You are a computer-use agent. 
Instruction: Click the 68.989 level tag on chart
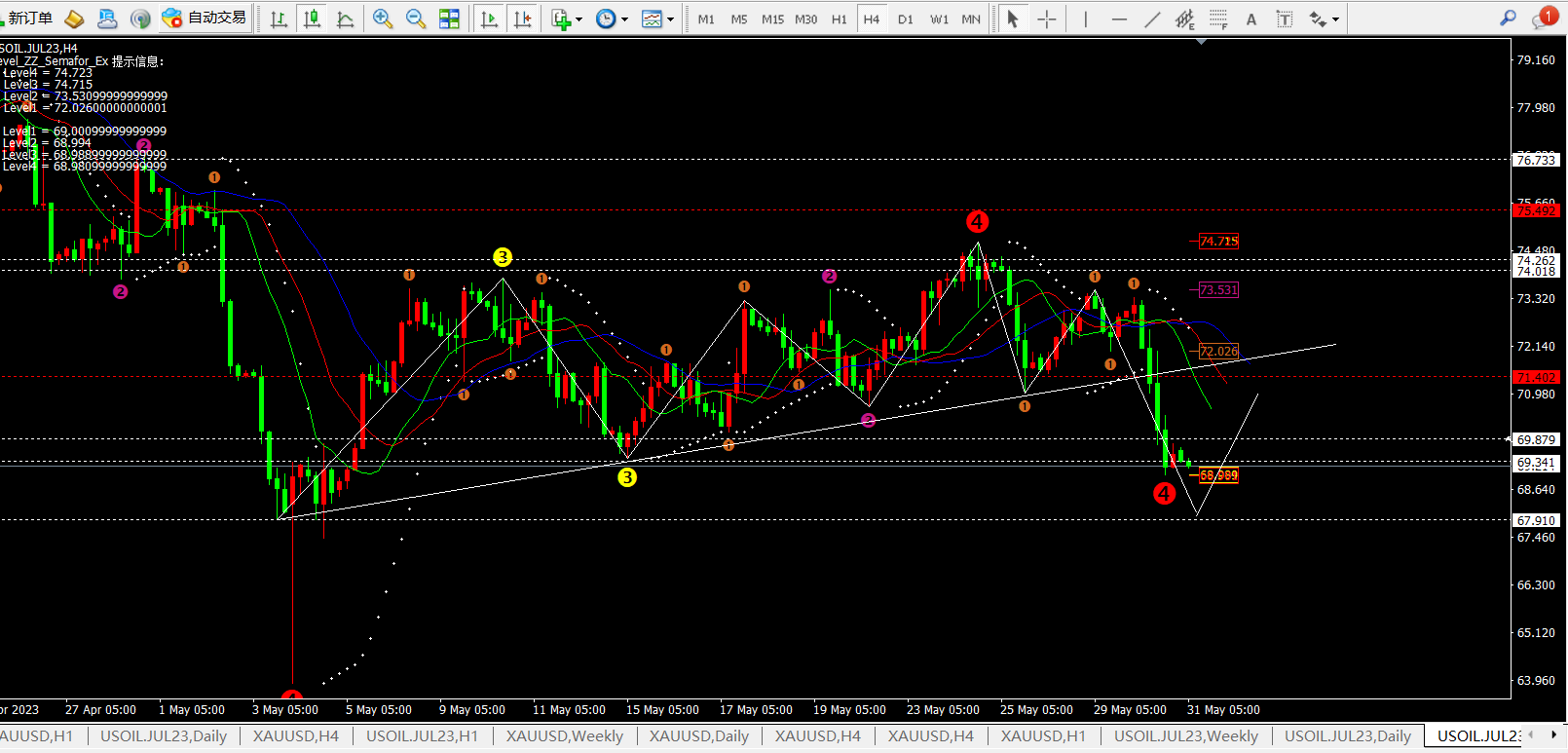pos(1218,475)
